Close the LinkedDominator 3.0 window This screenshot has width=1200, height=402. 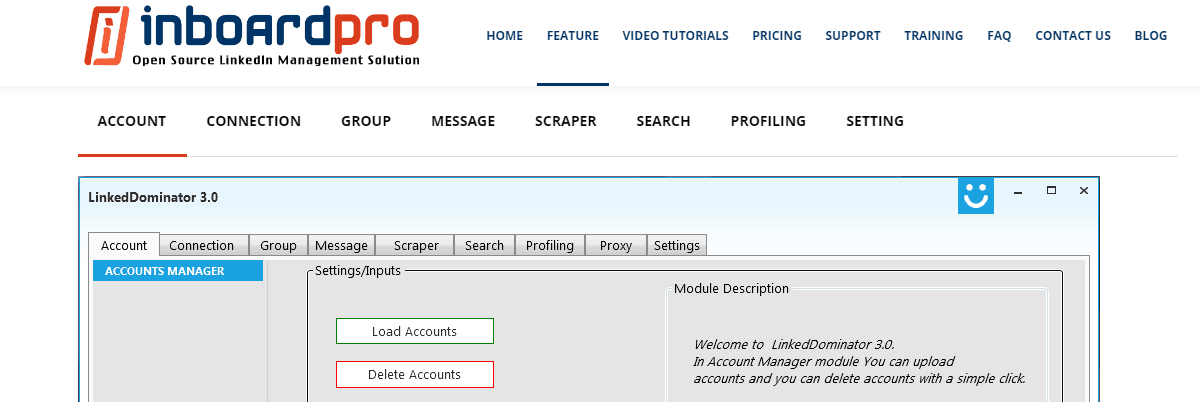[1083, 191]
